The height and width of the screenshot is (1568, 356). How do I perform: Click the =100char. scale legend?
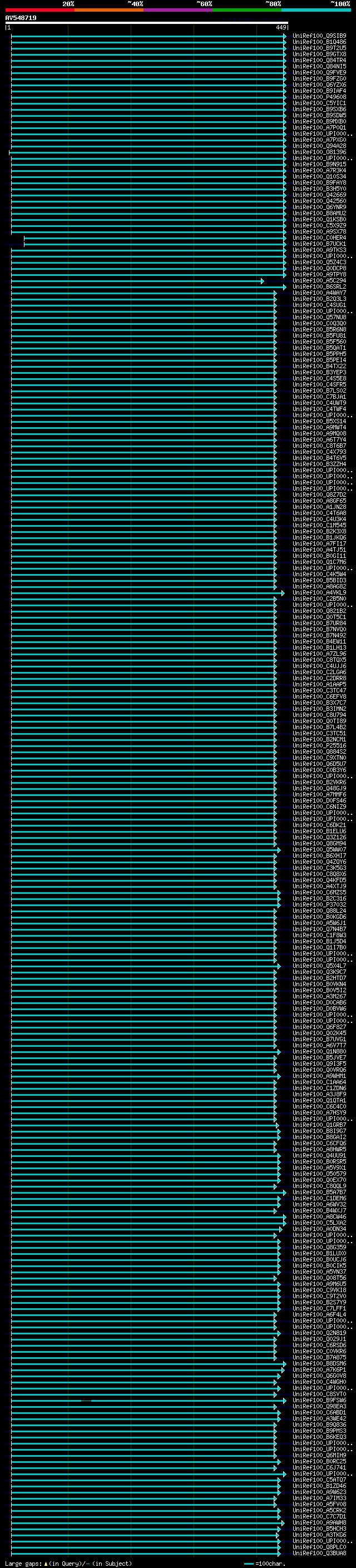click(264, 1563)
